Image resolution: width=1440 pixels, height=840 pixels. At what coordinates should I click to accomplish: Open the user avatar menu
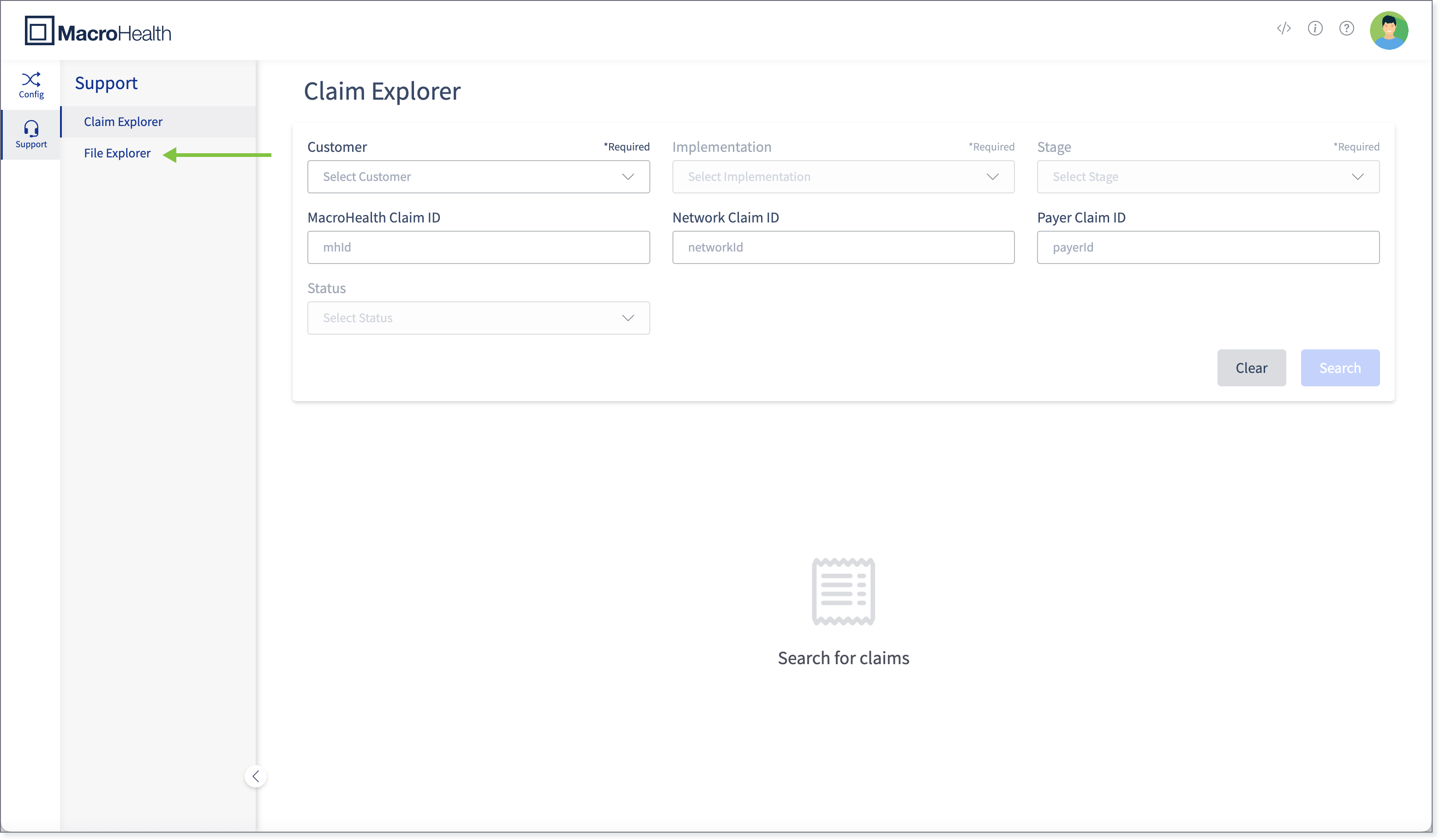(1389, 30)
